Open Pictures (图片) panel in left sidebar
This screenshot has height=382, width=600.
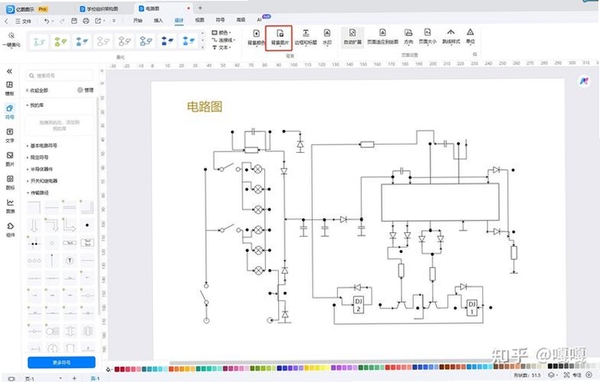click(x=10, y=159)
